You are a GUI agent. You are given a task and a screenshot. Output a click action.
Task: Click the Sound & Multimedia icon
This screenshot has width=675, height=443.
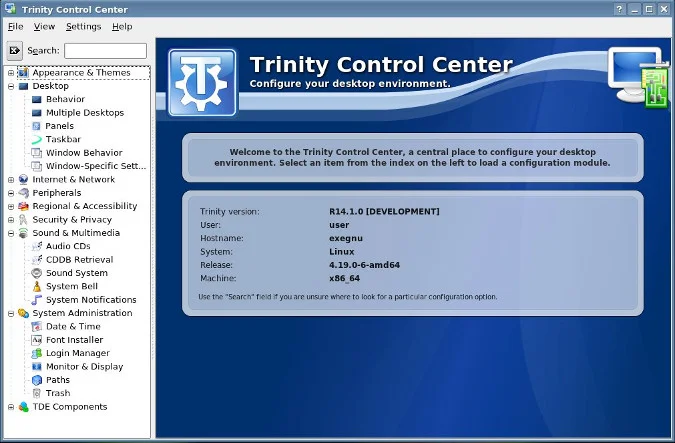click(23, 233)
